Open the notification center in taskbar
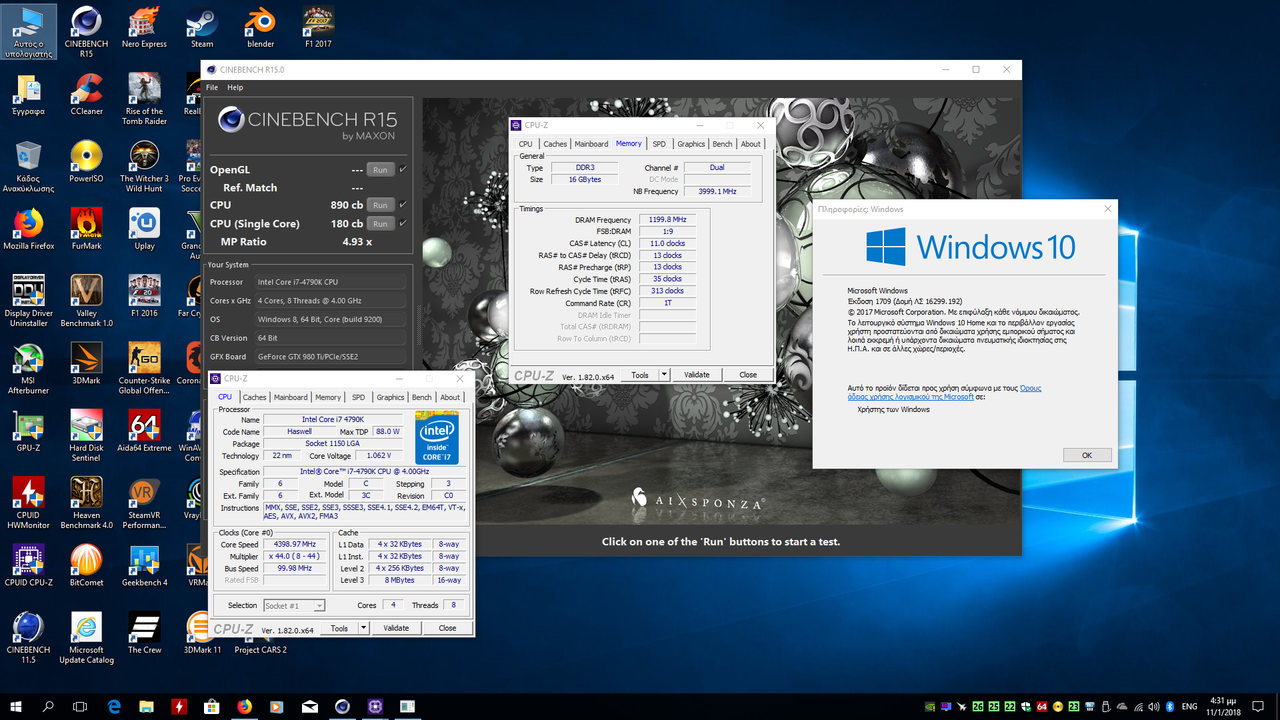Viewport: 1280px width, 720px height. (1258, 706)
